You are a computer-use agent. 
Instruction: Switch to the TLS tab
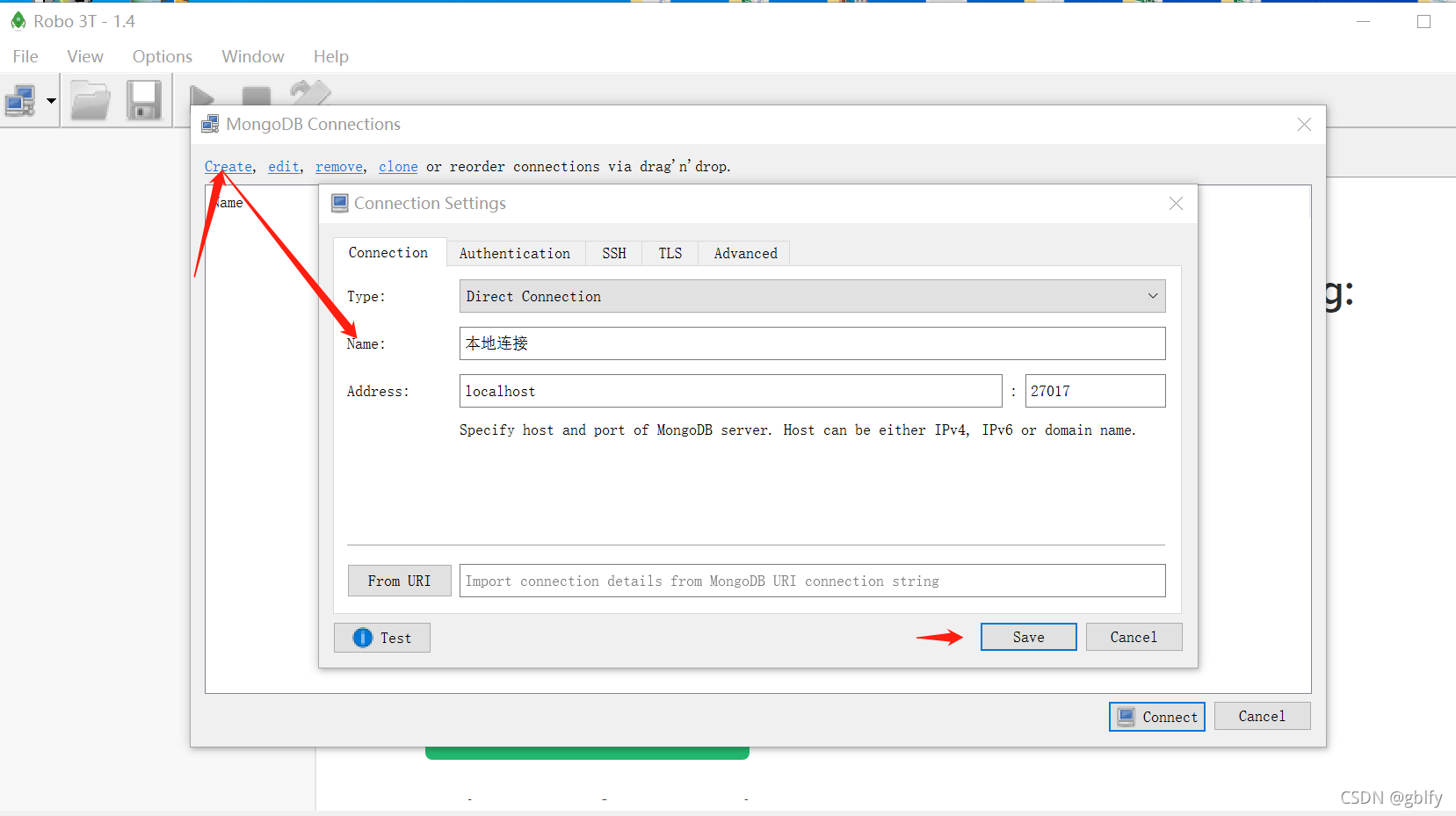coord(670,253)
